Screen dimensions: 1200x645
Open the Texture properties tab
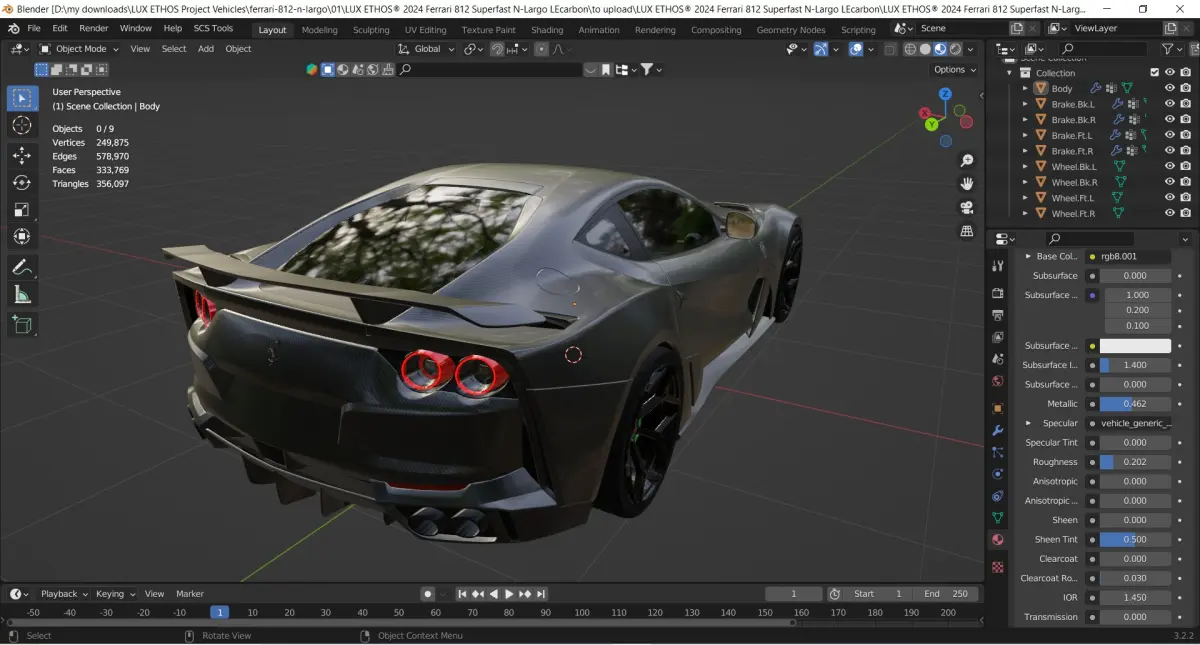[x=997, y=567]
